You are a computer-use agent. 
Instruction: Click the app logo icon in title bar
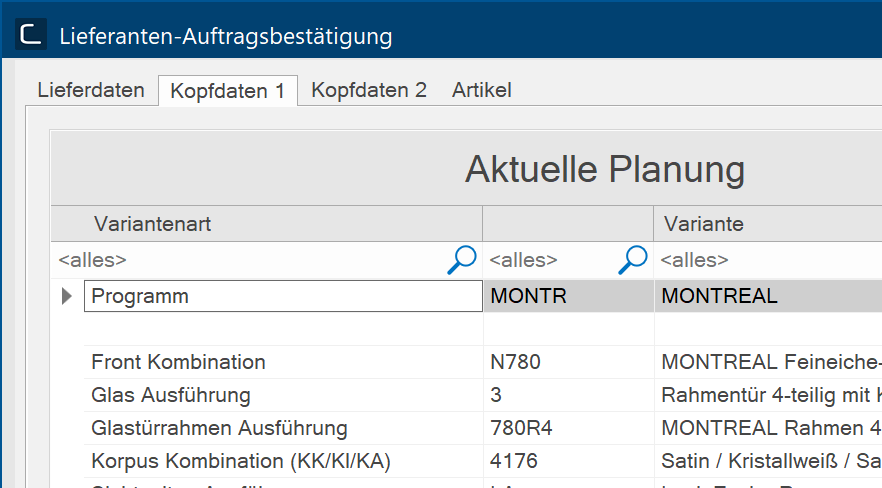pyautogui.click(x=32, y=36)
